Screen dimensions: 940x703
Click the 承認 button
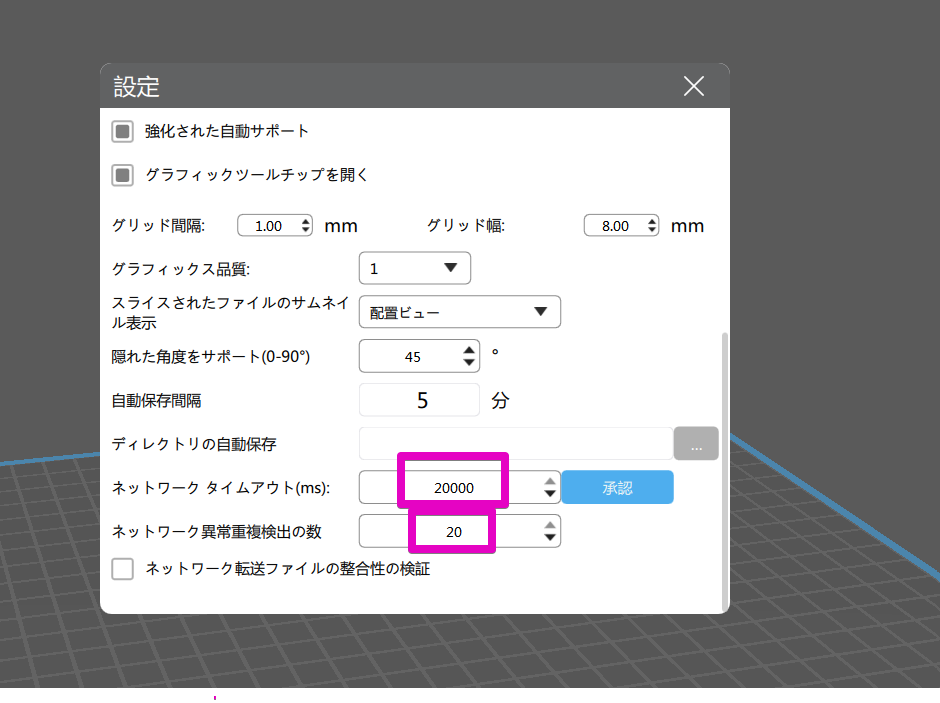[x=617, y=487]
